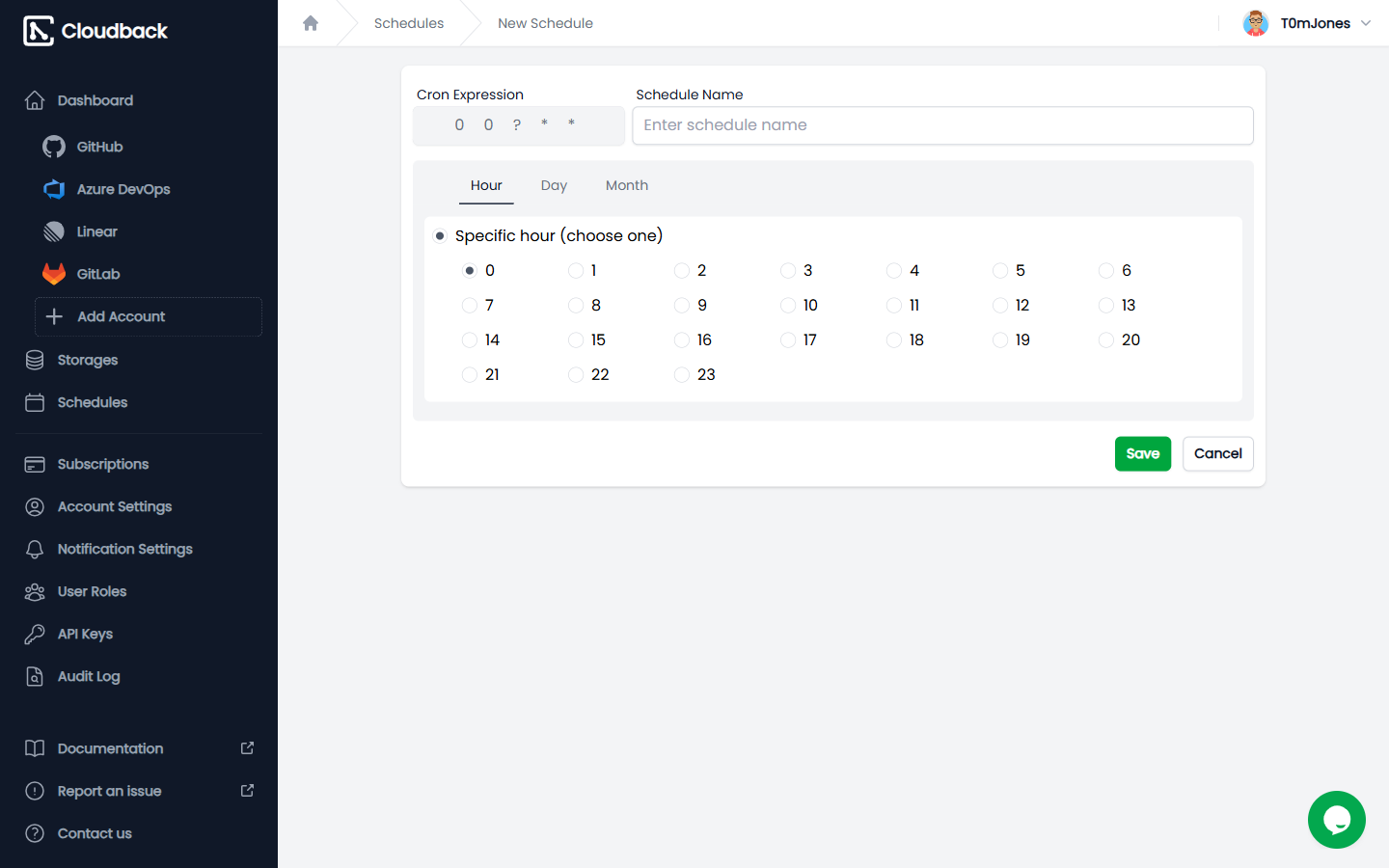
Task: Select hour 17 radio button
Action: pyautogui.click(x=788, y=339)
